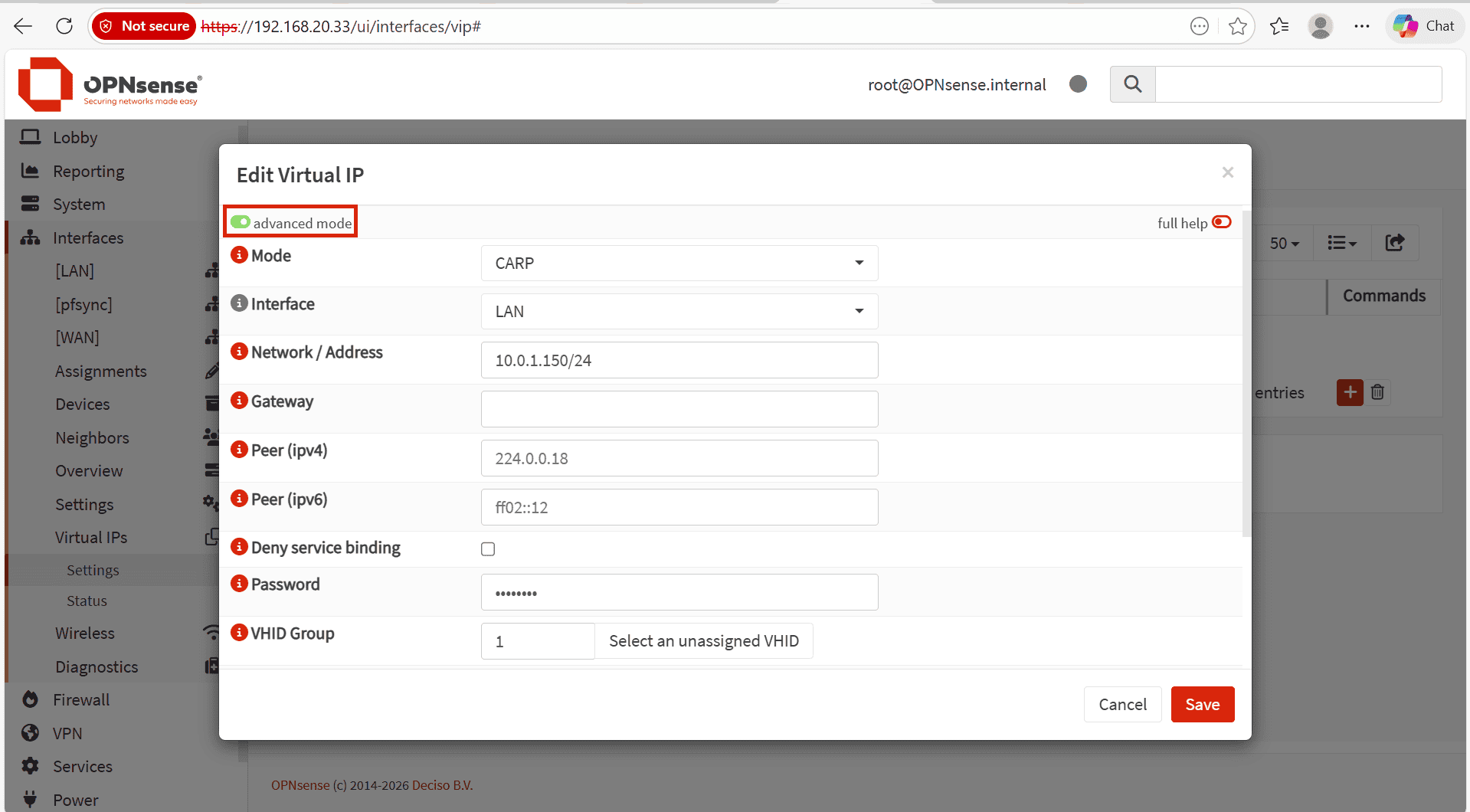This screenshot has width=1470, height=812.
Task: Click the Peer (ipv4) input field
Action: coord(679,458)
